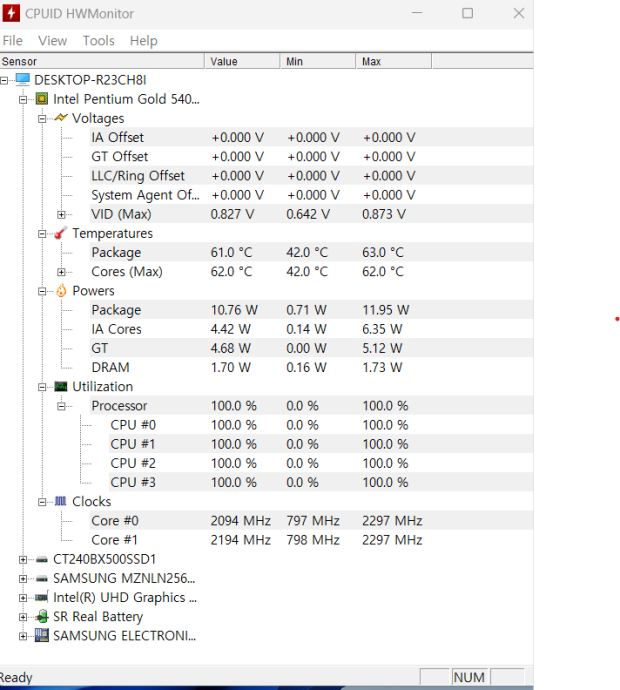Maximize the HWMonitor window
Image resolution: width=620 pixels, height=690 pixels.
(467, 13)
